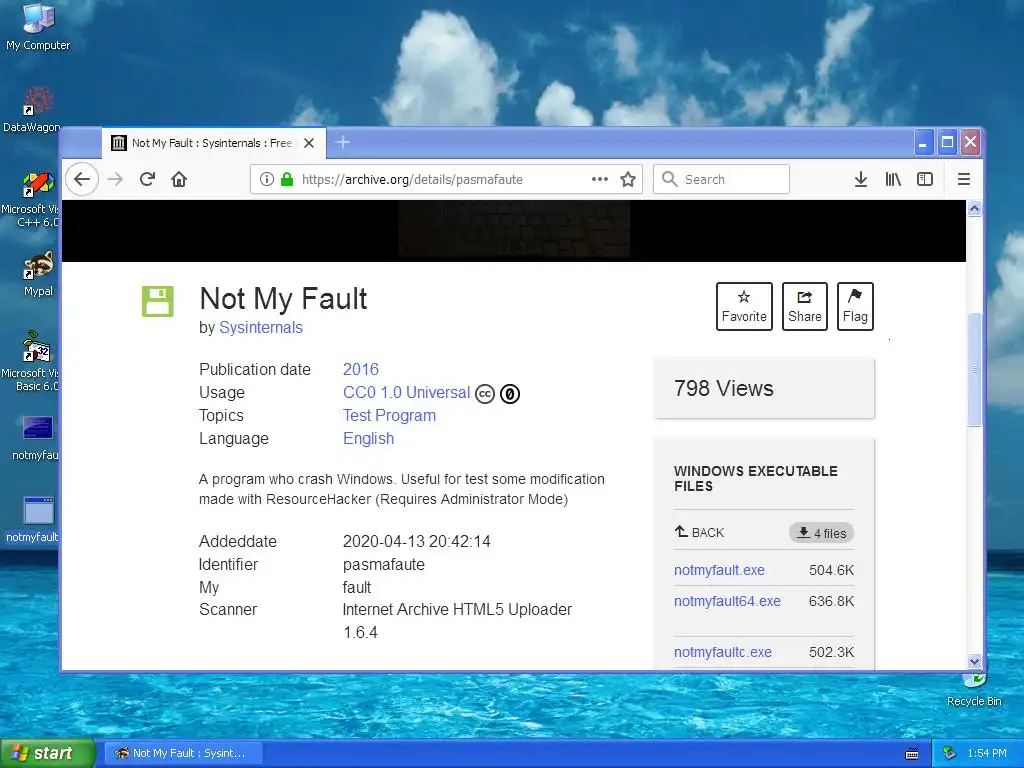This screenshot has width=1024, height=768.
Task: Open the Sysinternals creator link
Action: 261,327
